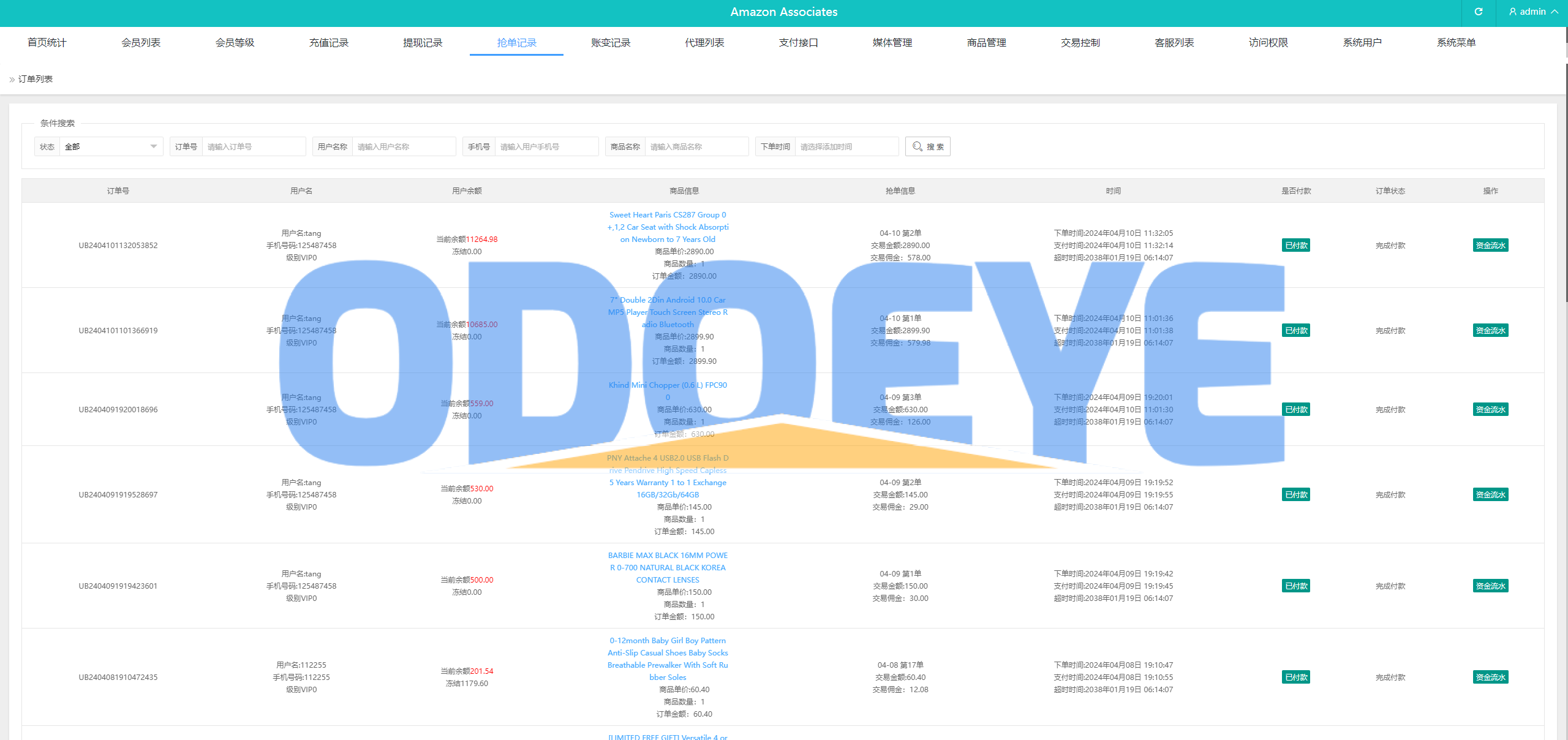This screenshot has width=1568, height=740.
Task: Click balance value 201.54
Action: pyautogui.click(x=481, y=671)
